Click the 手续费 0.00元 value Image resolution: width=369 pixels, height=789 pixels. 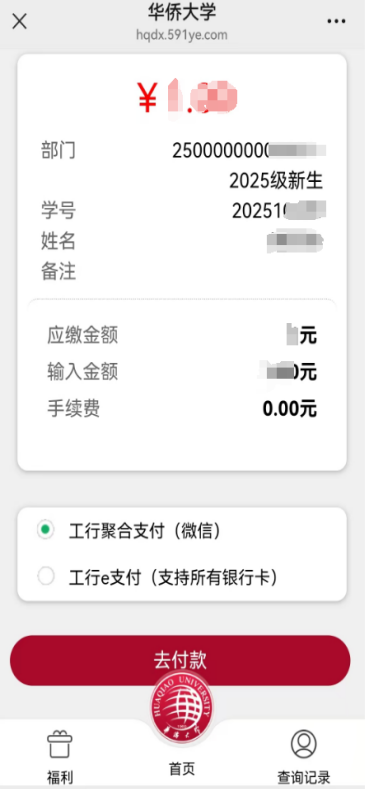290,409
